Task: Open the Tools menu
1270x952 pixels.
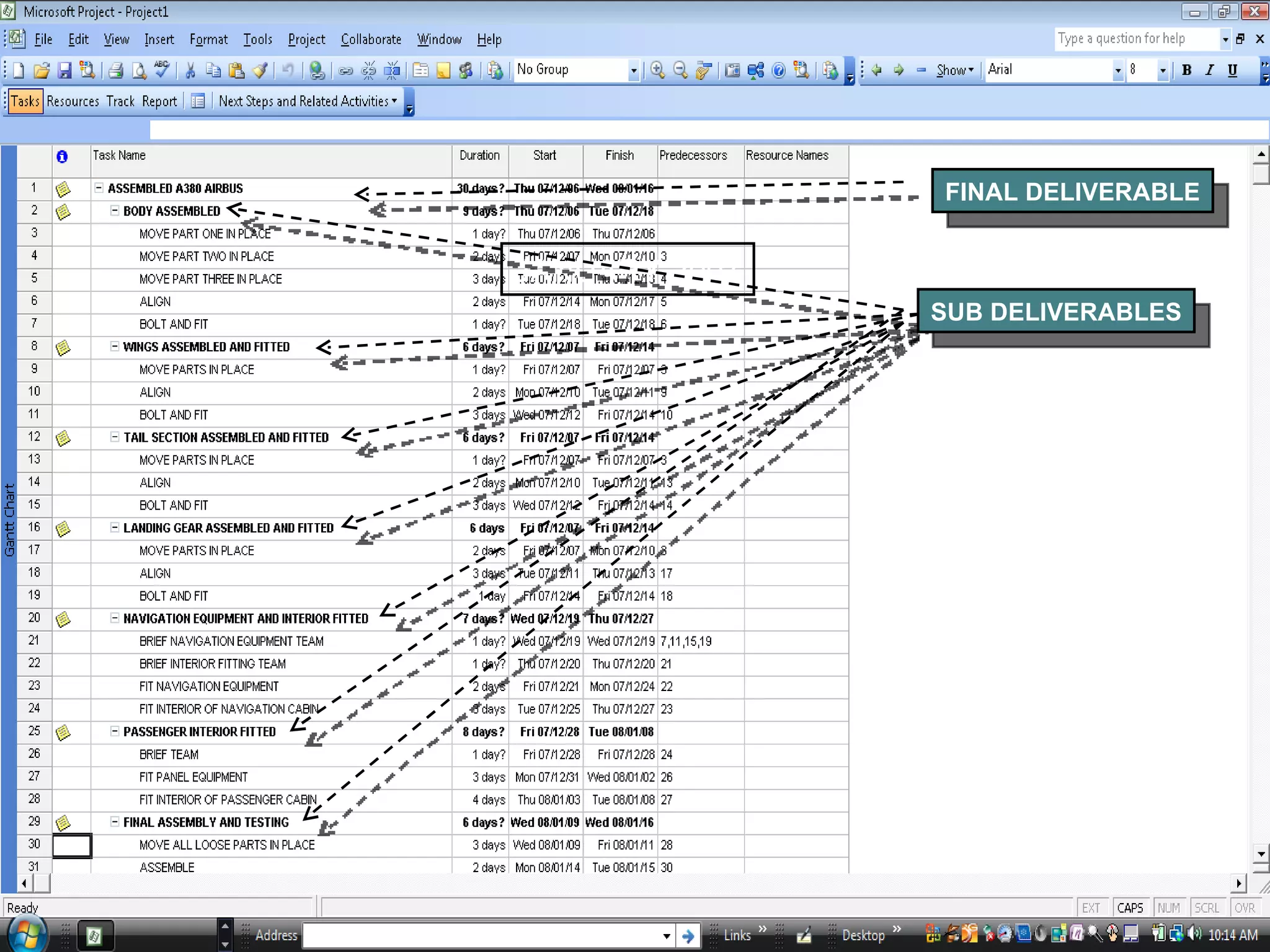Action: 257,40
